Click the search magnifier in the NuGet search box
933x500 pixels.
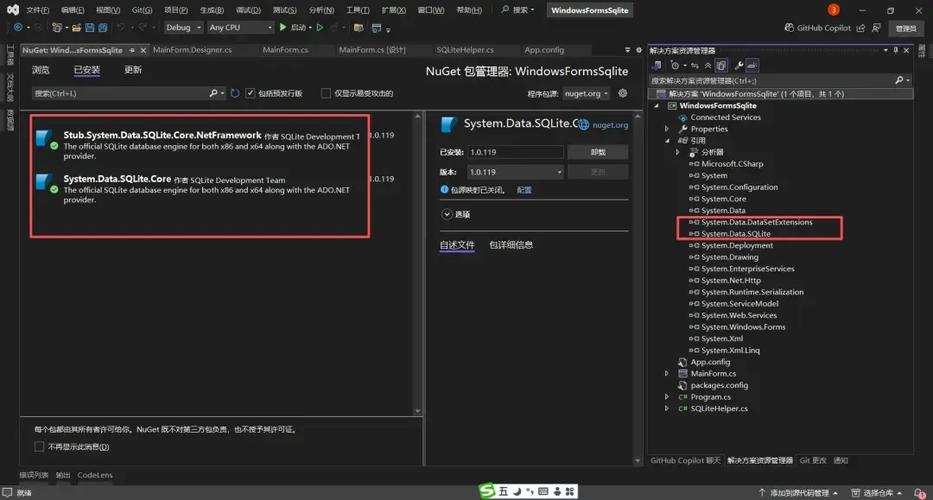213,93
